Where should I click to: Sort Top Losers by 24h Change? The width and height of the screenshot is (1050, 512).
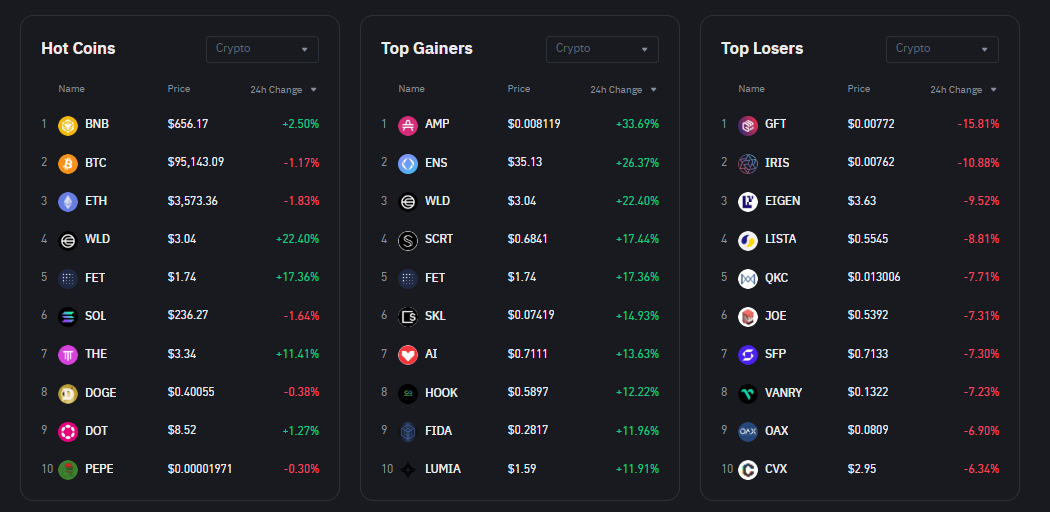click(x=963, y=90)
